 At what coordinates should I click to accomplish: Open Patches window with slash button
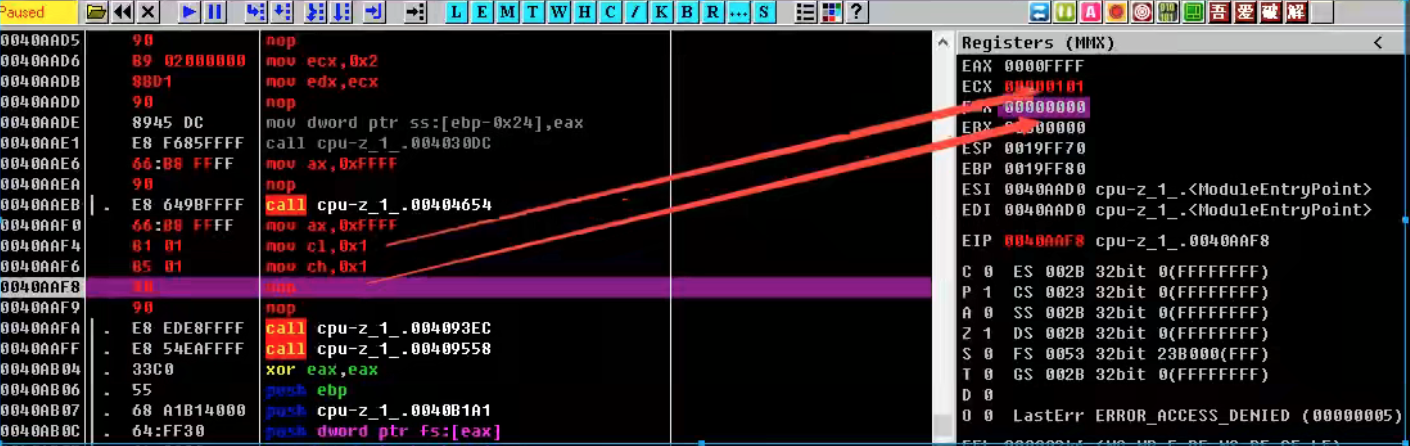[x=636, y=13]
